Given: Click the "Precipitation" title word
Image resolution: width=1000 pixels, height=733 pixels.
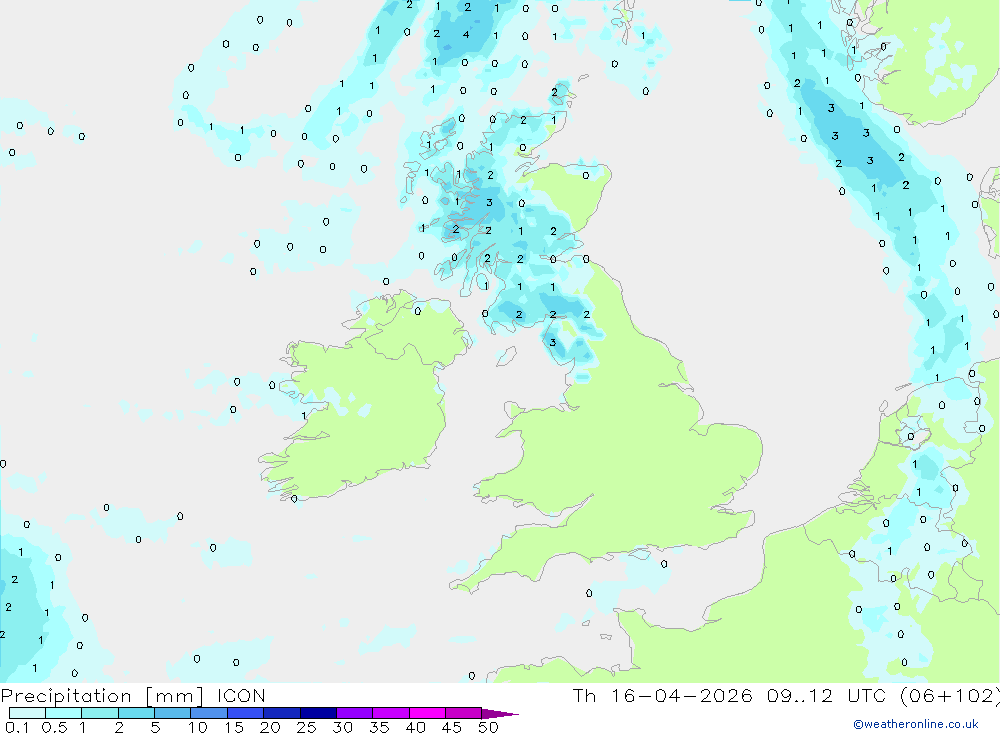Looking at the screenshot, I should tap(66, 696).
